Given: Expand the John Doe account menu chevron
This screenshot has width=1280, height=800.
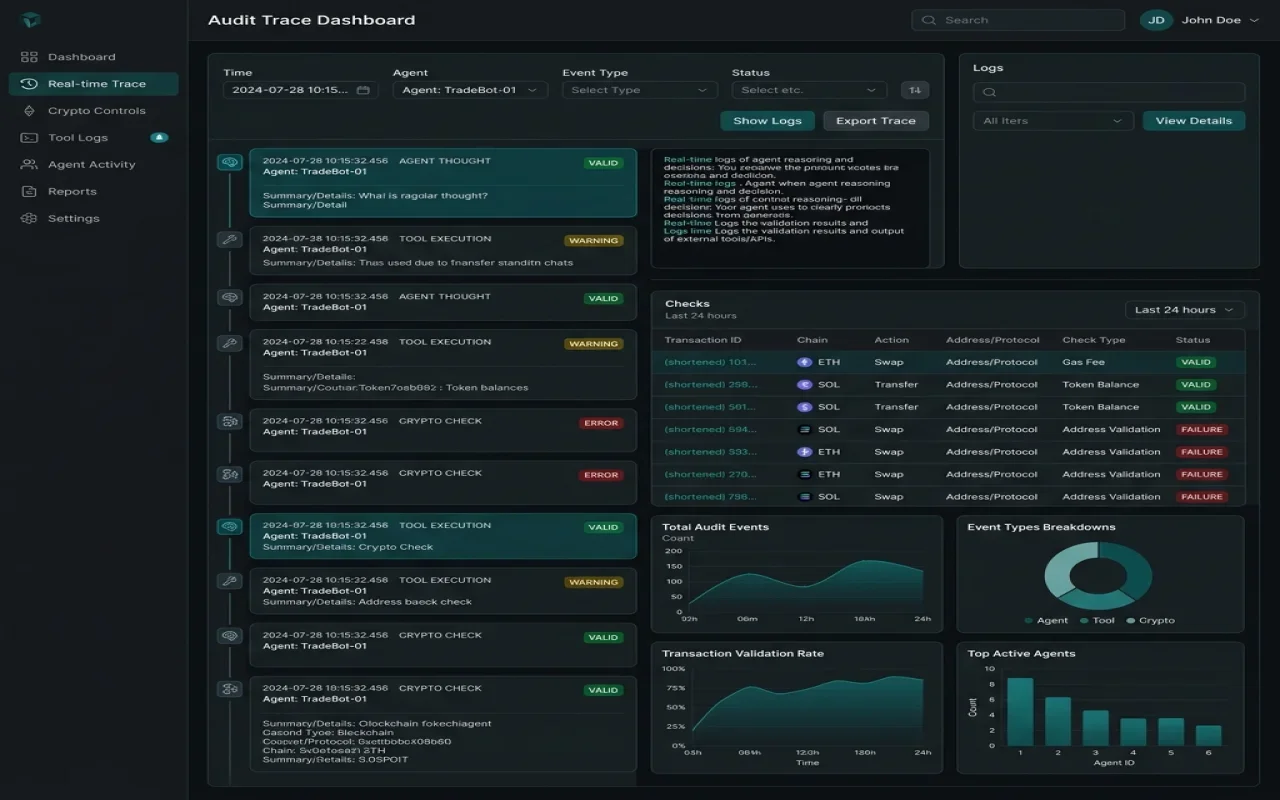Looking at the screenshot, I should [x=1254, y=20].
